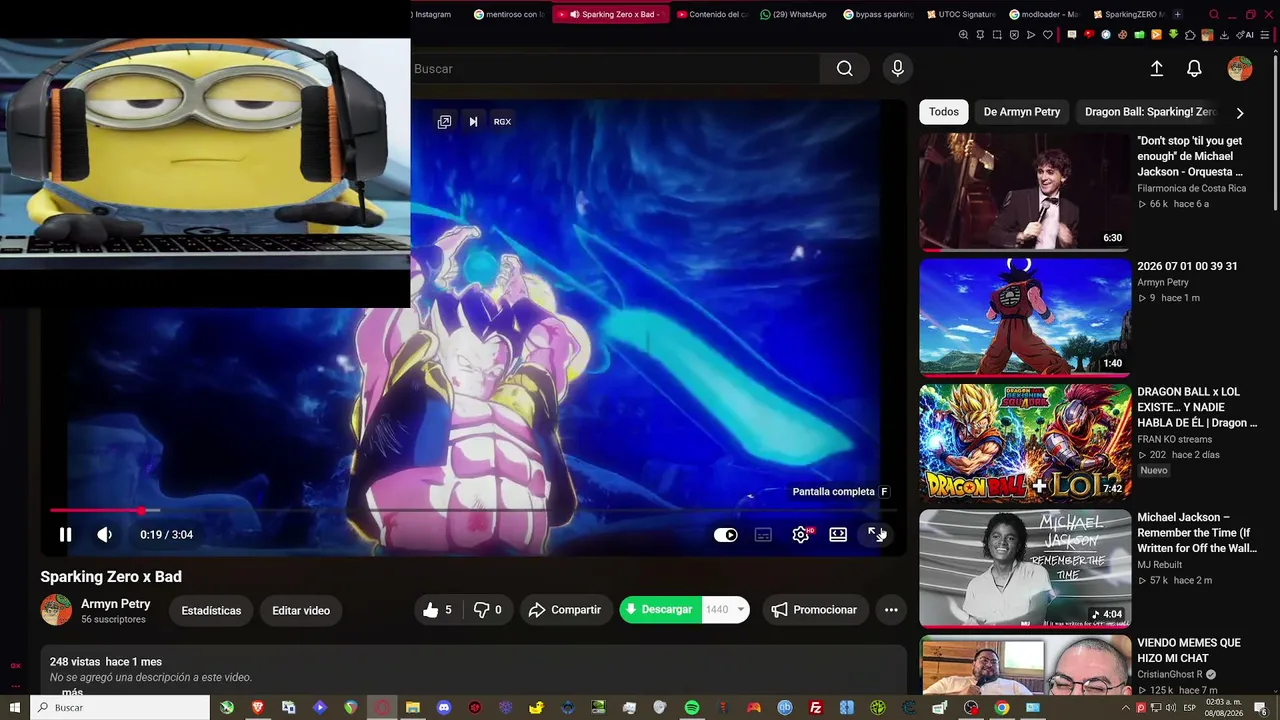Open the player settings gear
This screenshot has height=720, width=1280.
pyautogui.click(x=801, y=535)
